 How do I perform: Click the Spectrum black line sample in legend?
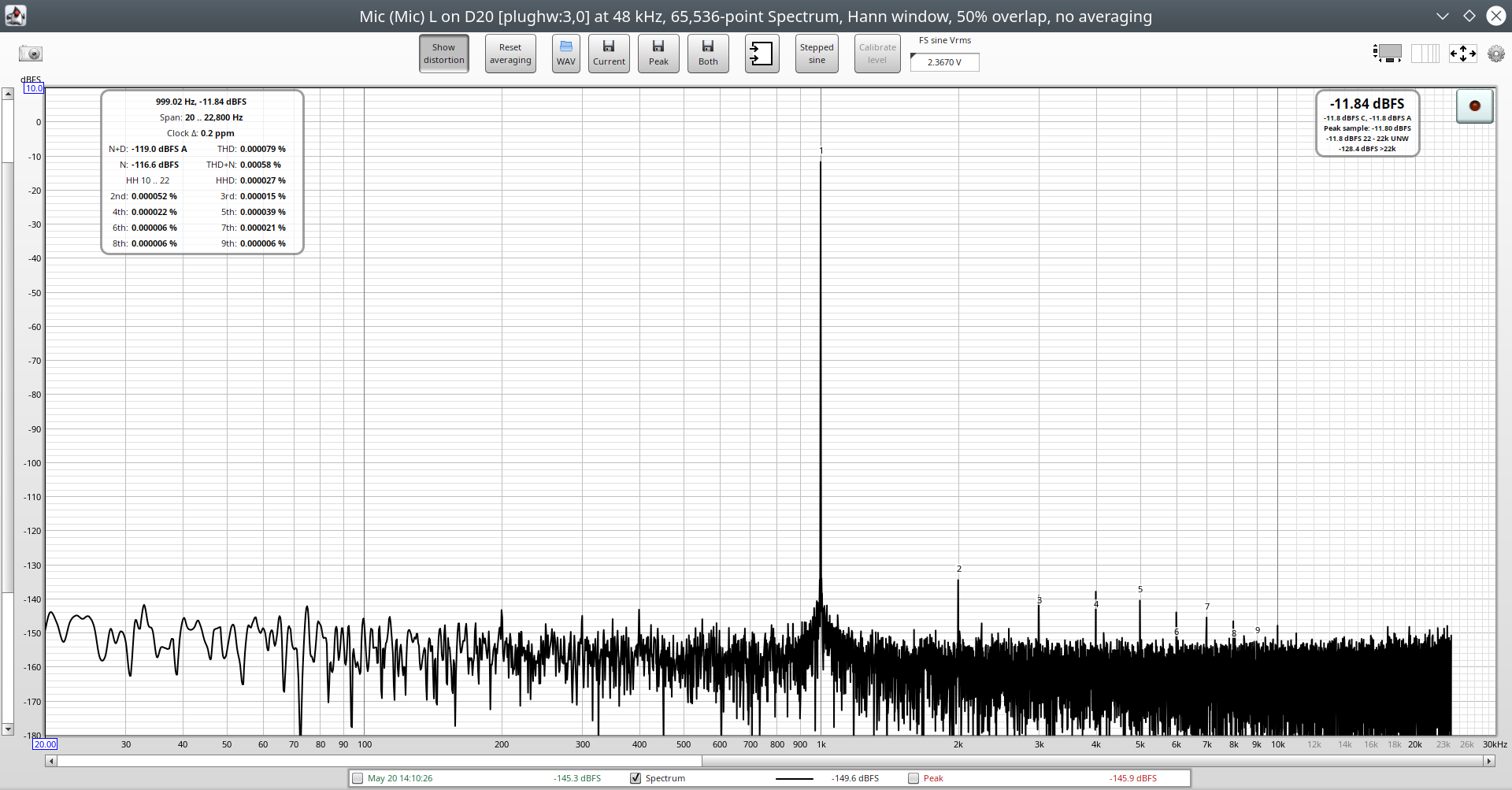(794, 779)
